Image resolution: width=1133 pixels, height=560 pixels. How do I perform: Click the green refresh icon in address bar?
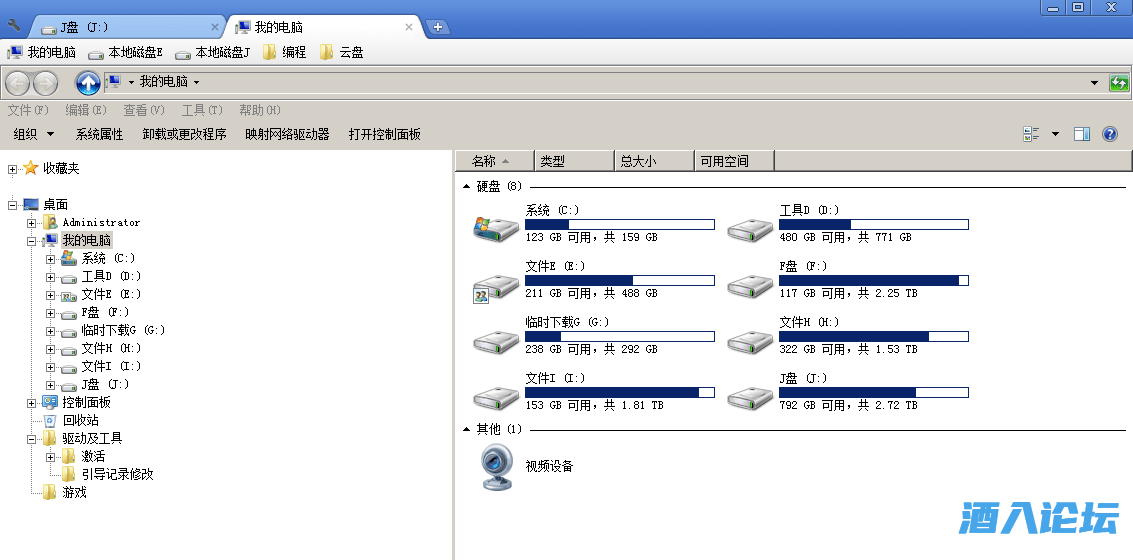1119,83
